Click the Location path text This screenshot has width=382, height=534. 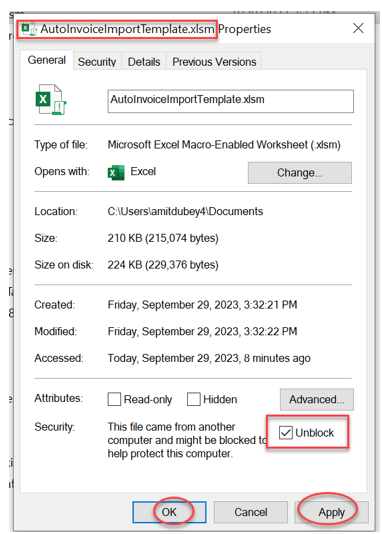click(185, 211)
